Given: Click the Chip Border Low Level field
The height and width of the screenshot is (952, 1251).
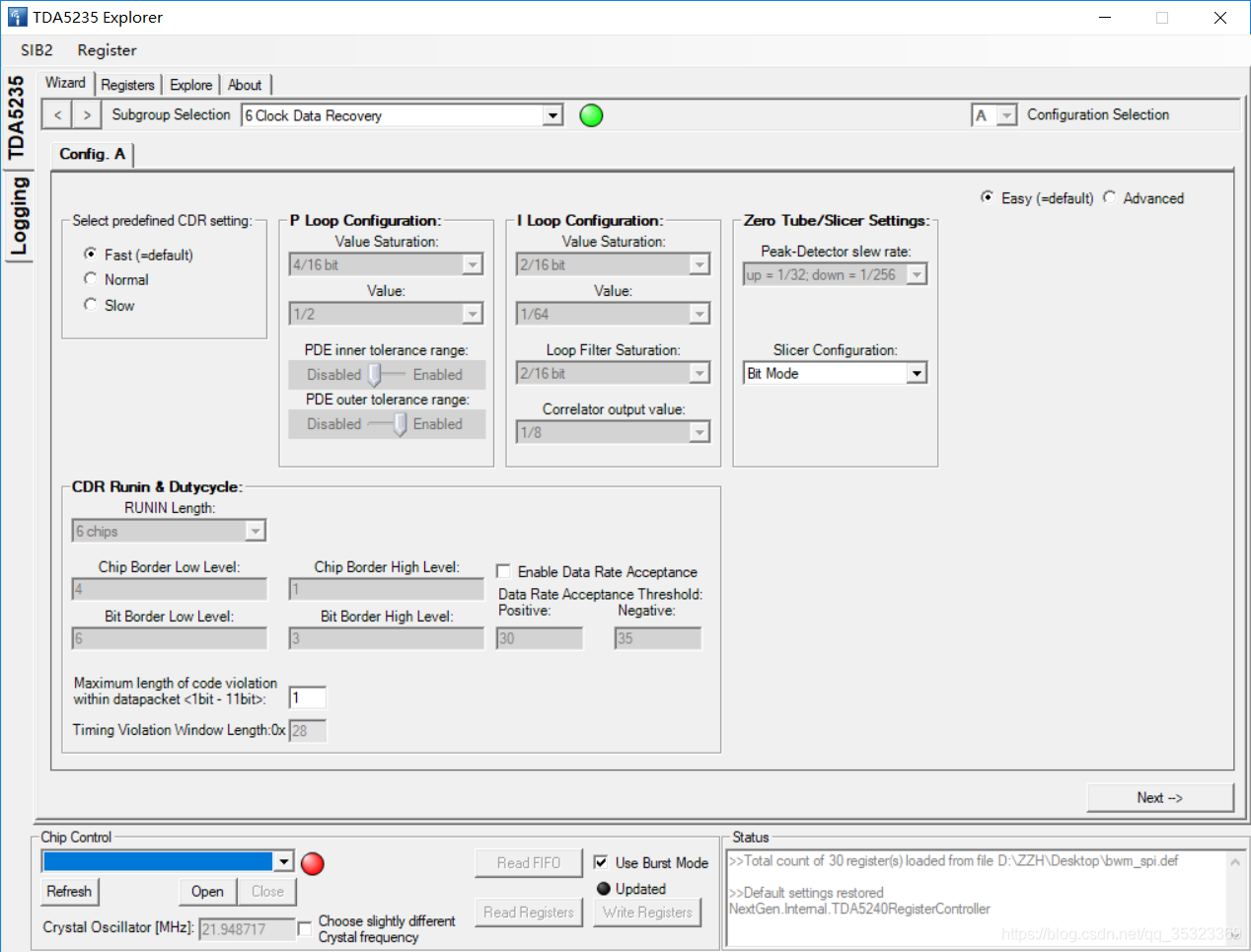Looking at the screenshot, I should (x=169, y=589).
